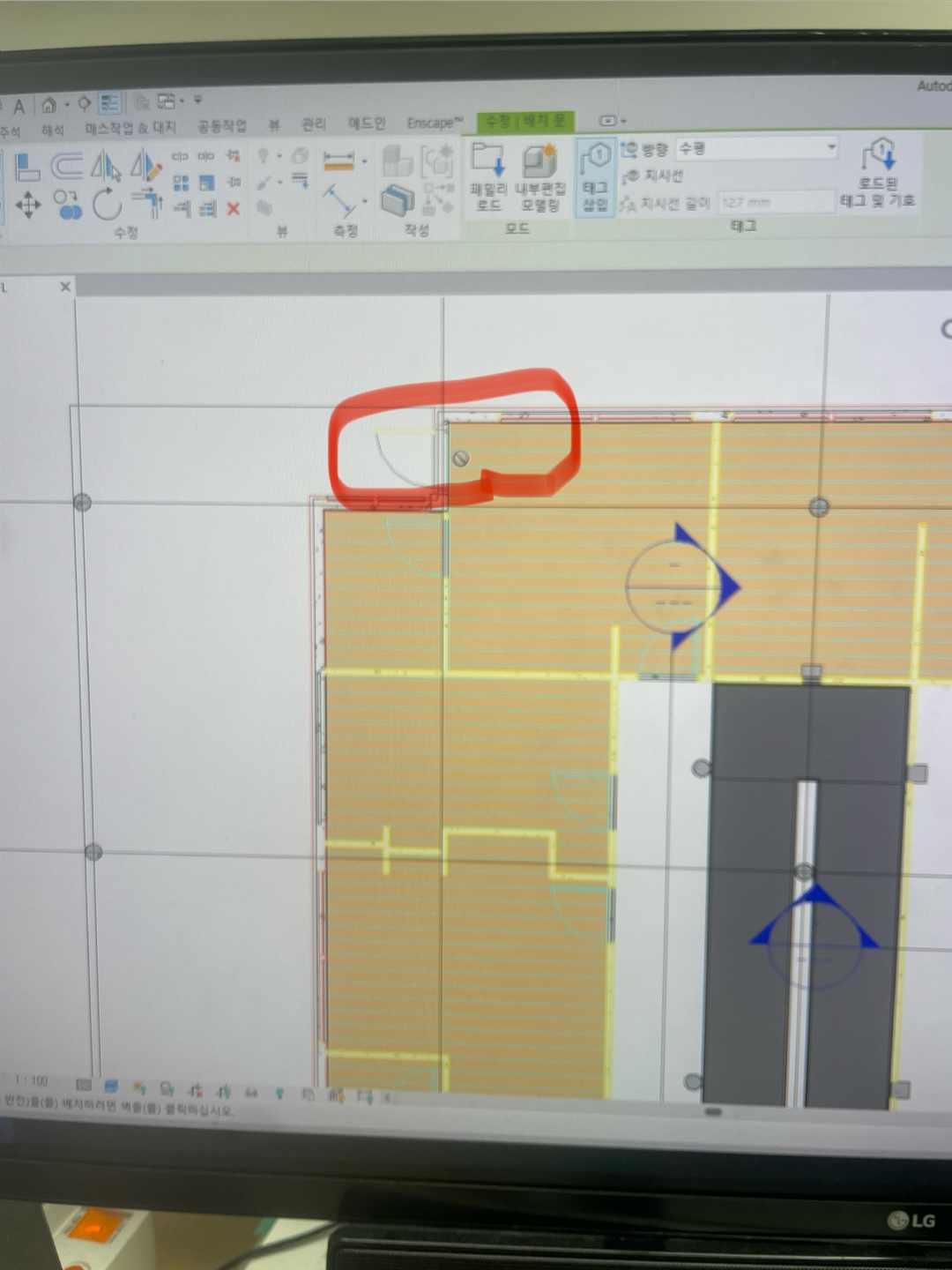
Task: Toggle Thin Lines in Quick Access Toolbar
Action: pos(109,103)
